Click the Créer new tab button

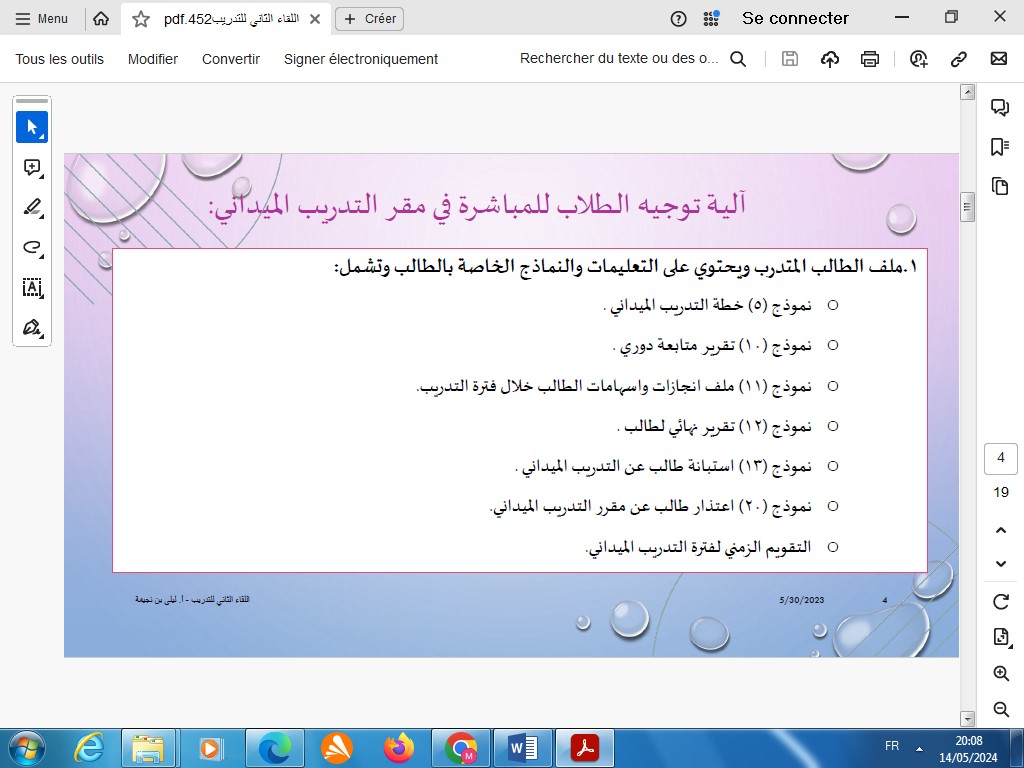[370, 19]
